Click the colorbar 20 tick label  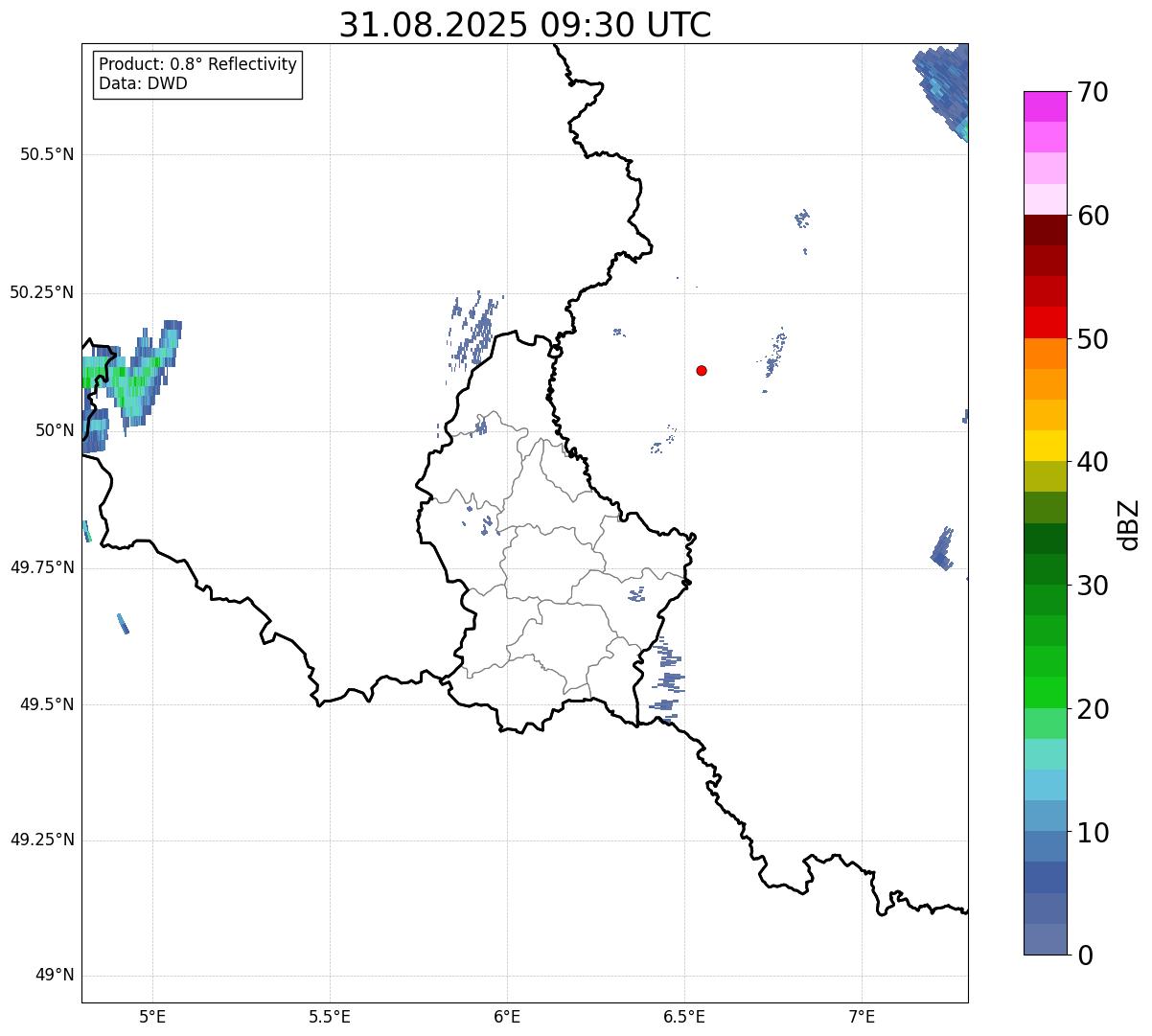tap(1092, 709)
